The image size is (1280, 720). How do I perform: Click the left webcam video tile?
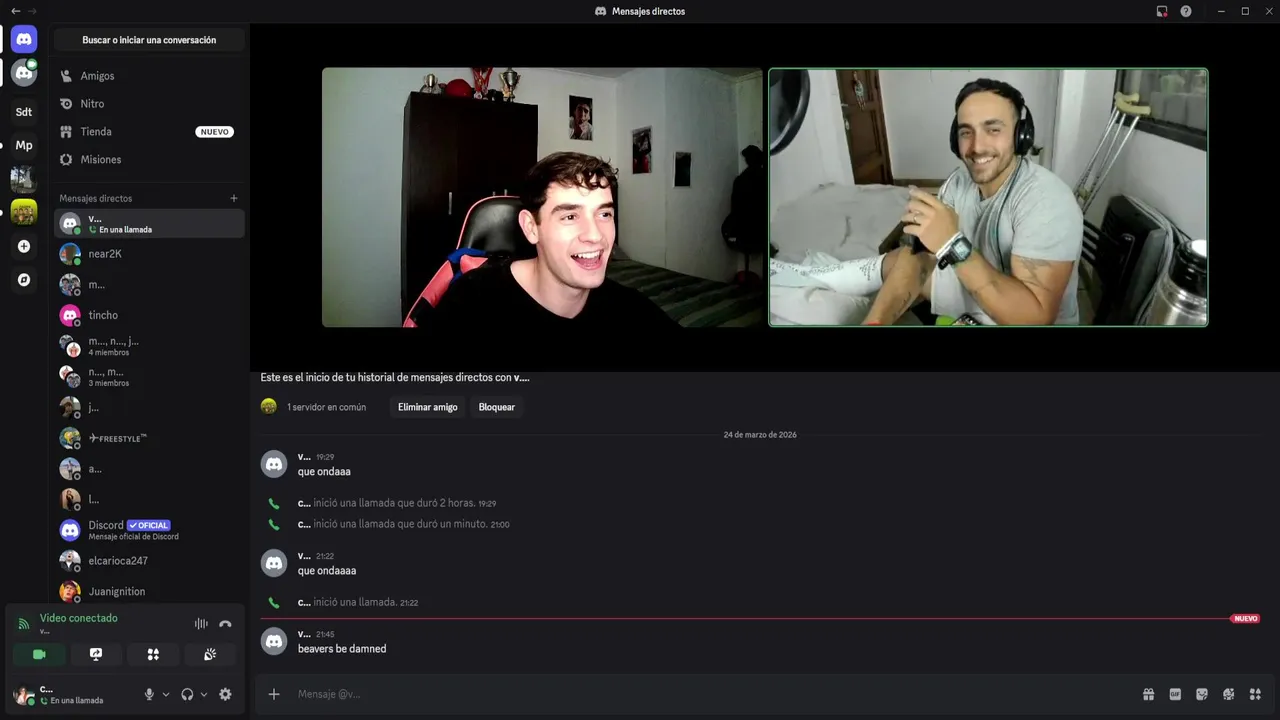[542, 197]
